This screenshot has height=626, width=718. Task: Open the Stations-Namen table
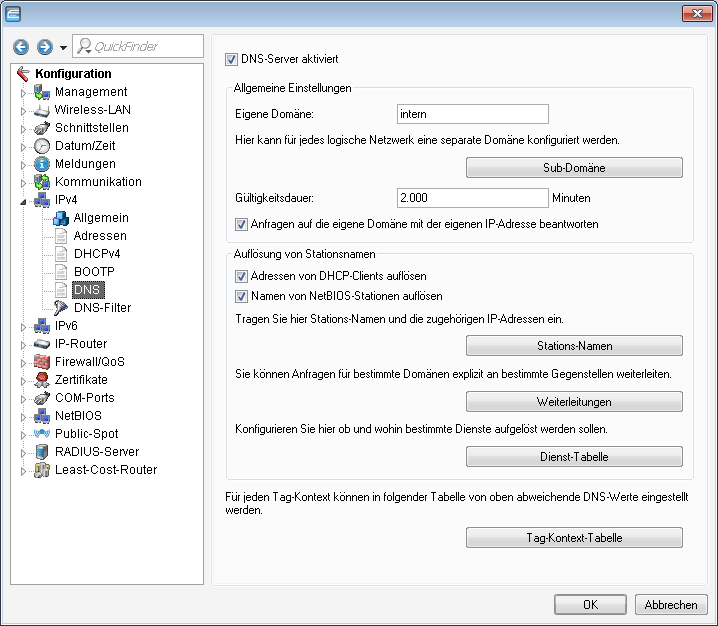point(574,346)
